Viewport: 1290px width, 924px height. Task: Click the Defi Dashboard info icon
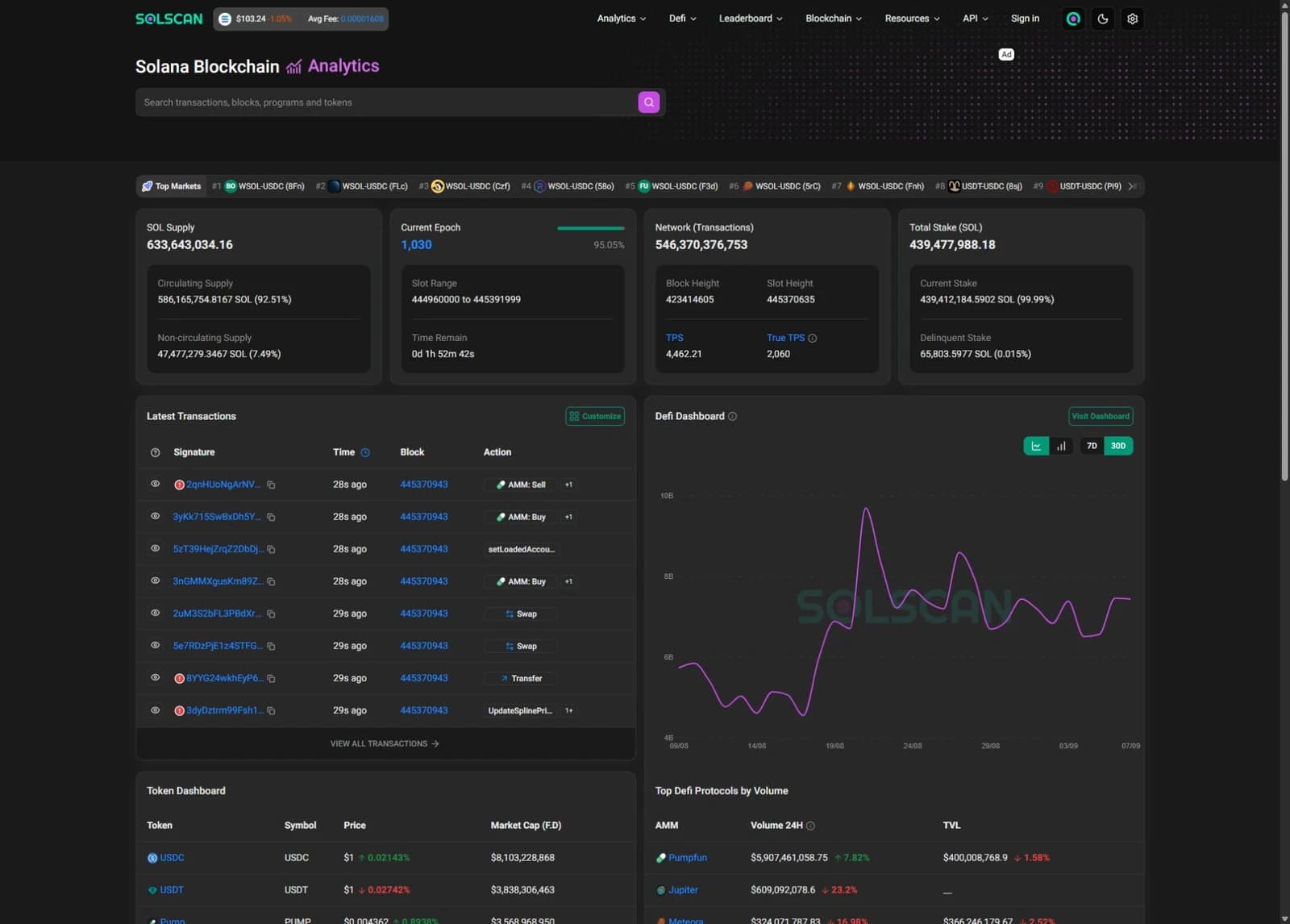[732, 416]
